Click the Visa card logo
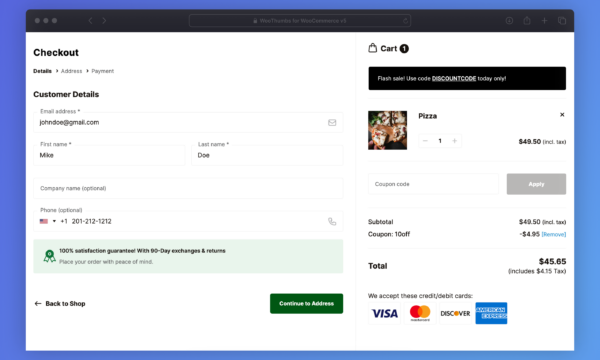This screenshot has height=360, width=600. [x=385, y=313]
